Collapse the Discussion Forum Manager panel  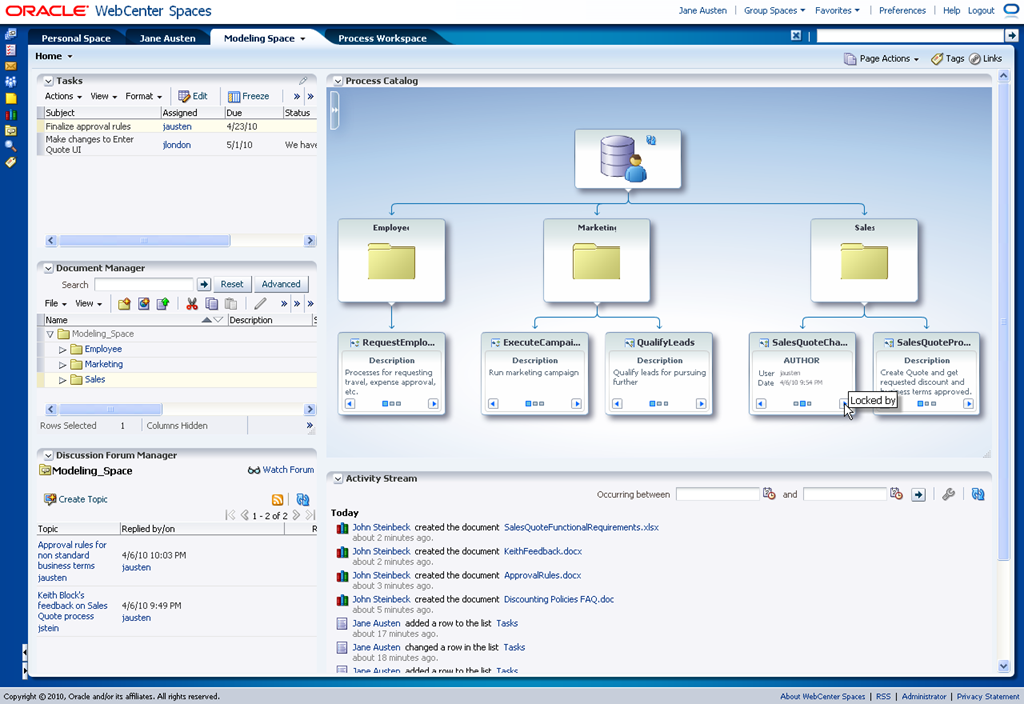48,456
